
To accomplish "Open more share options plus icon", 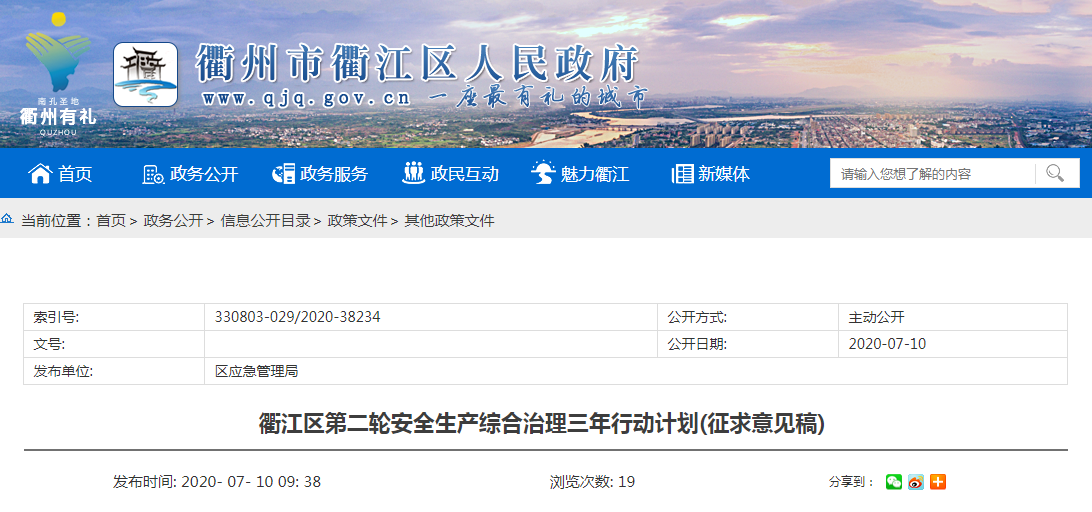I will (x=937, y=482).
